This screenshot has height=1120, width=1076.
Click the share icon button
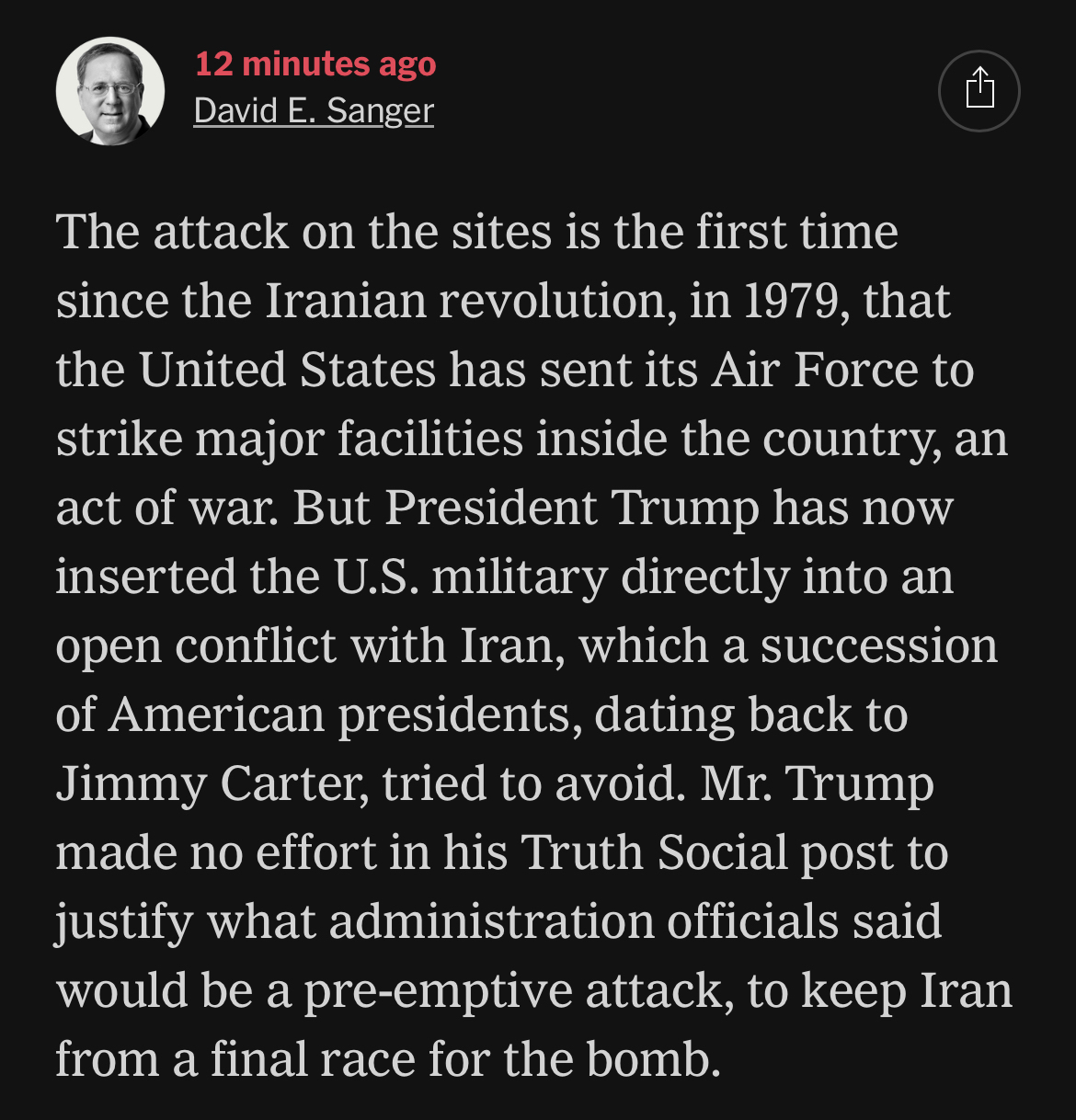pyautogui.click(x=979, y=90)
